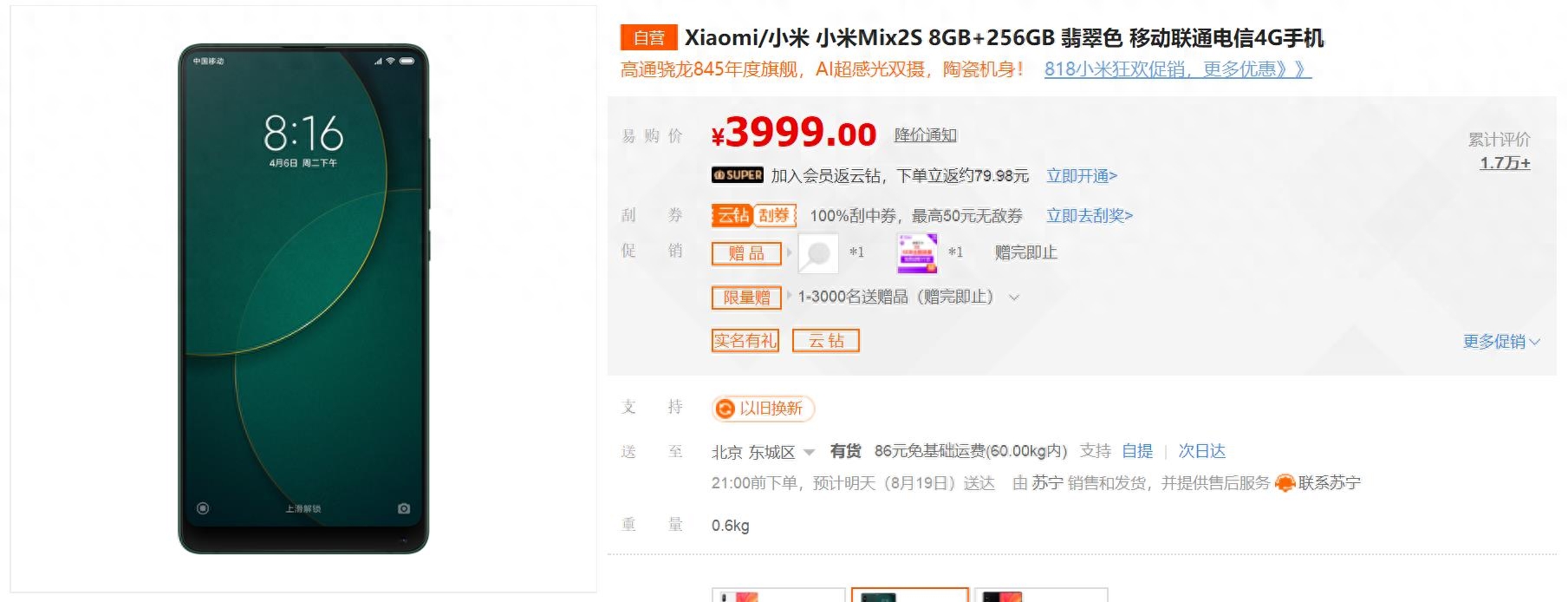1568x602 pixels.
Task: Click the purple gift coupon thumbnail
Action: 917,252
